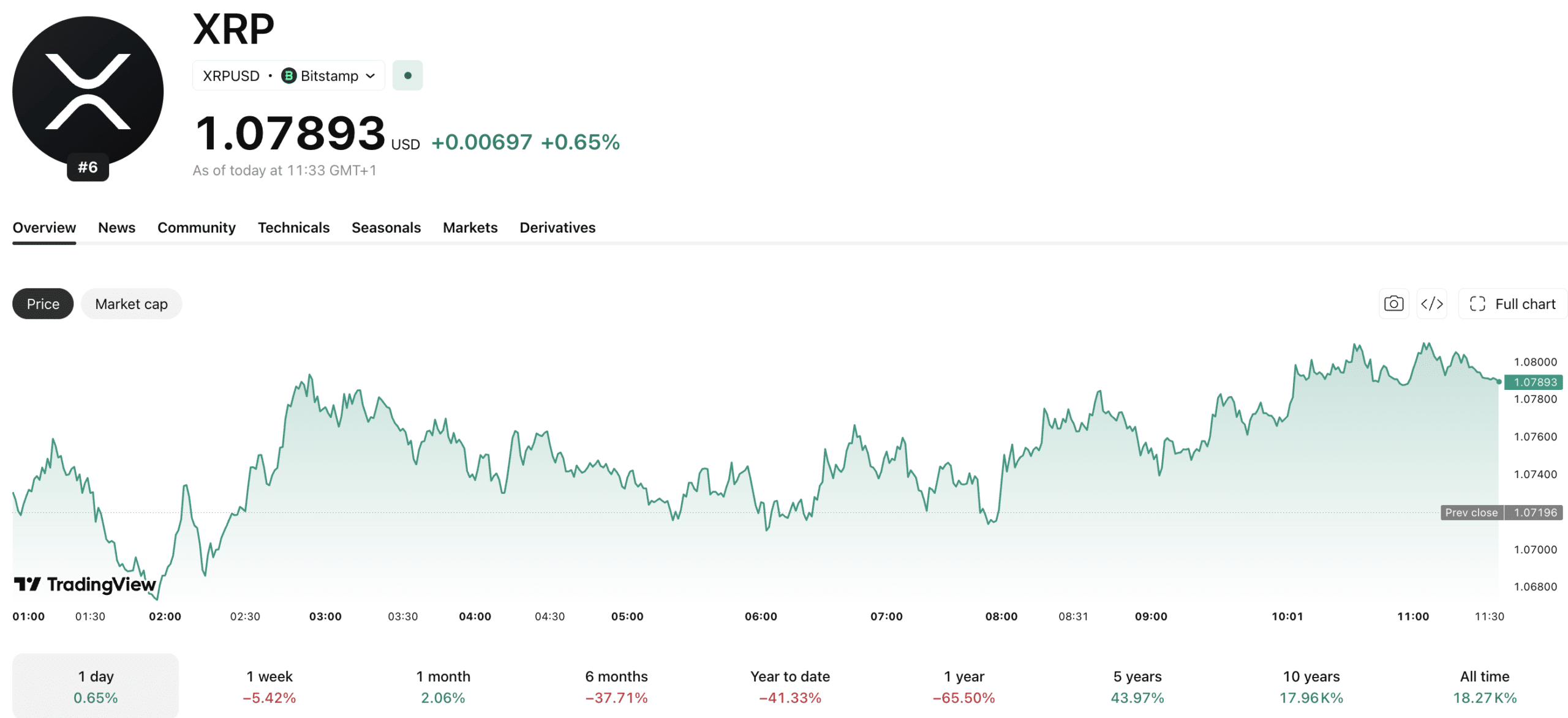
Task: Click the USD currency label
Action: 405,144
